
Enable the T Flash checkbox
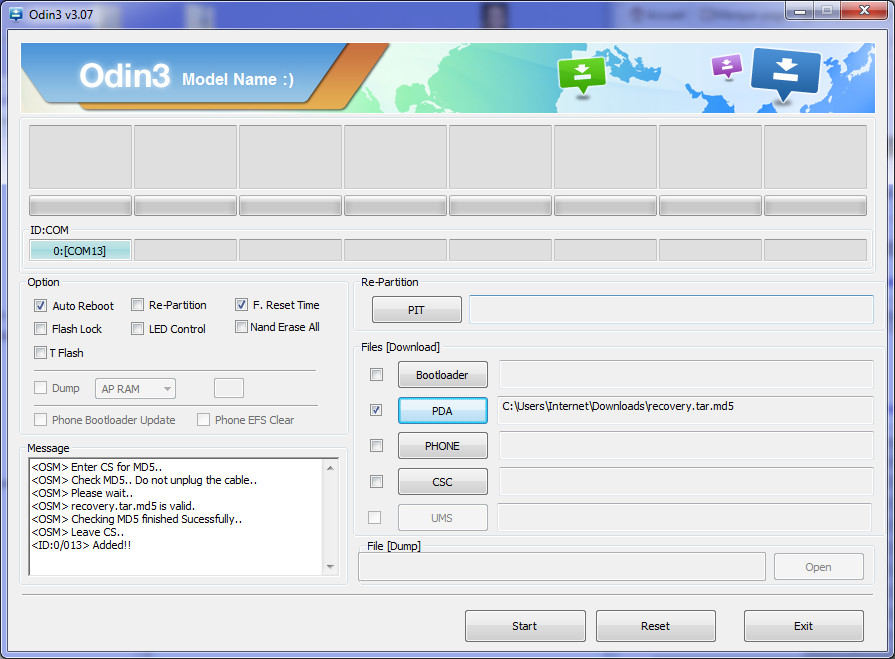click(x=40, y=353)
